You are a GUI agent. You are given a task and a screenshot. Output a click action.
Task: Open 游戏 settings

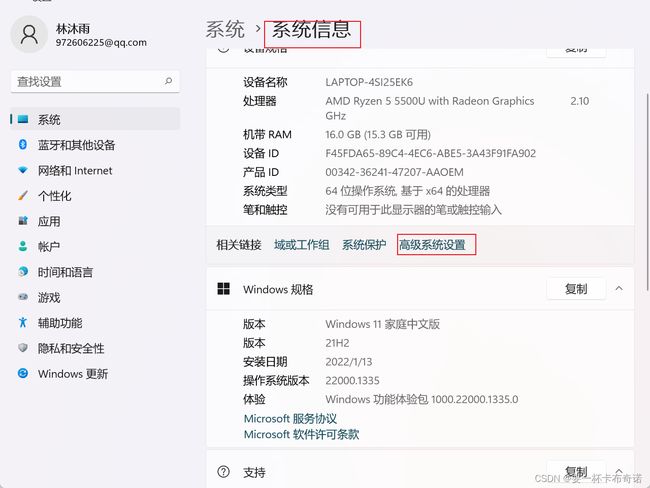(95, 297)
